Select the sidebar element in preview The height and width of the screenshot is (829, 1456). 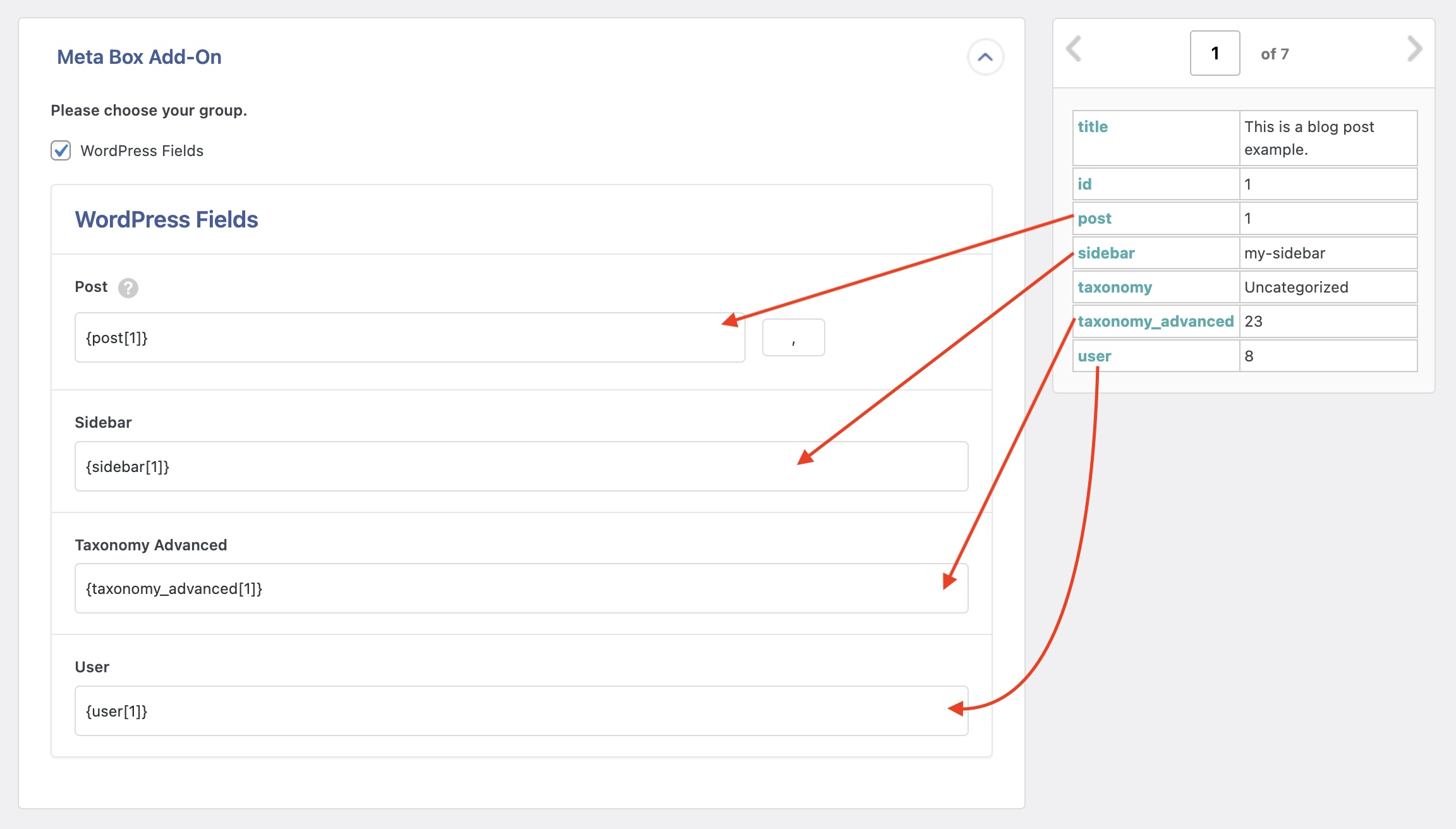pyautogui.click(x=1106, y=253)
